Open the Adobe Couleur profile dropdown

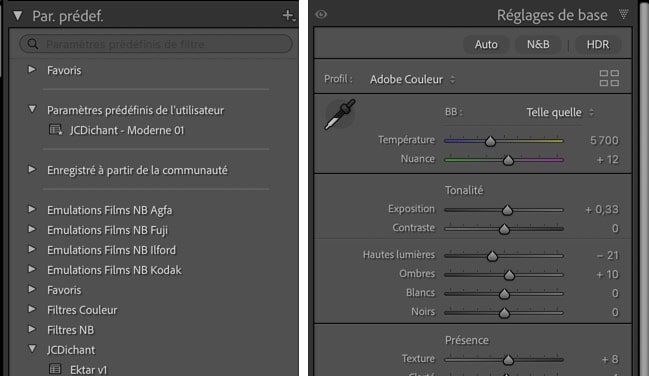tap(413, 79)
